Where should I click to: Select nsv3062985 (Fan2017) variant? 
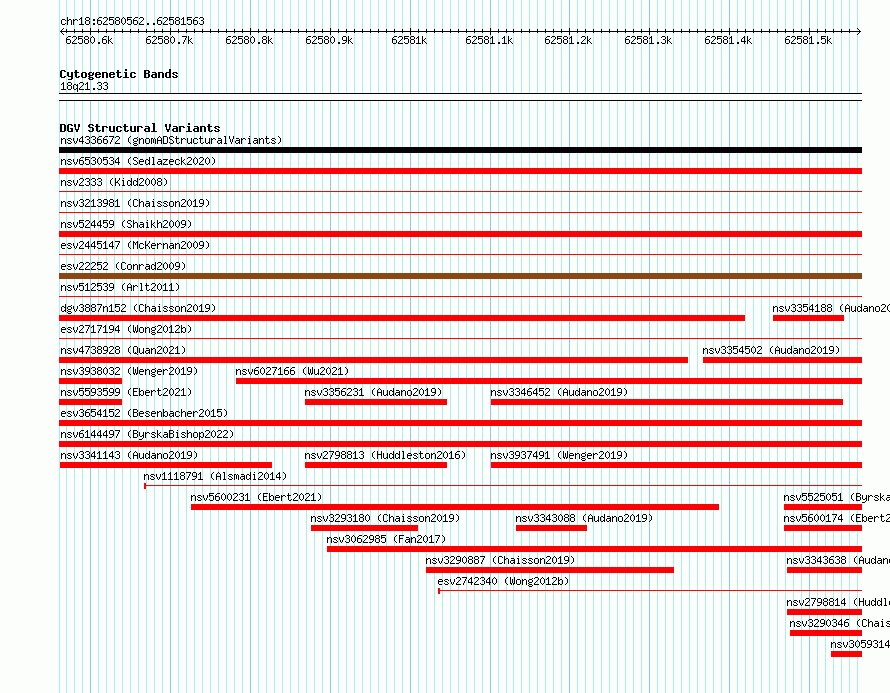[387, 539]
